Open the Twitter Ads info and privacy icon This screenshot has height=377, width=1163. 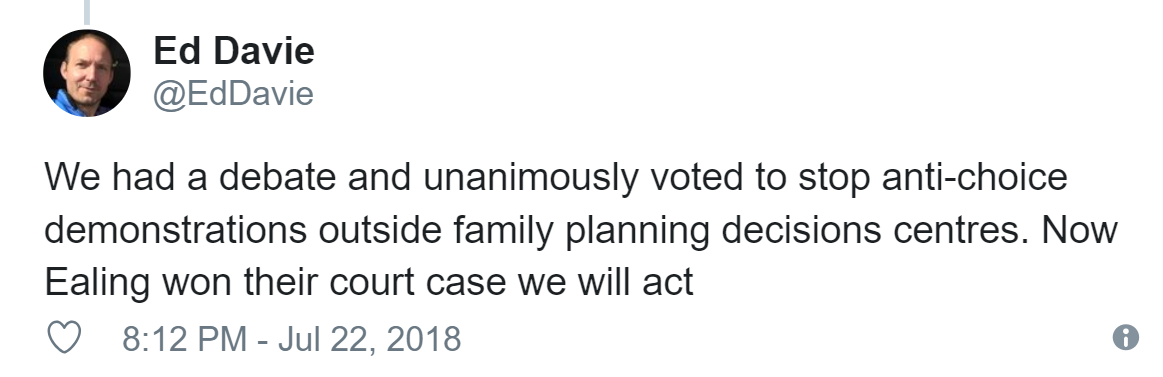(1125, 337)
